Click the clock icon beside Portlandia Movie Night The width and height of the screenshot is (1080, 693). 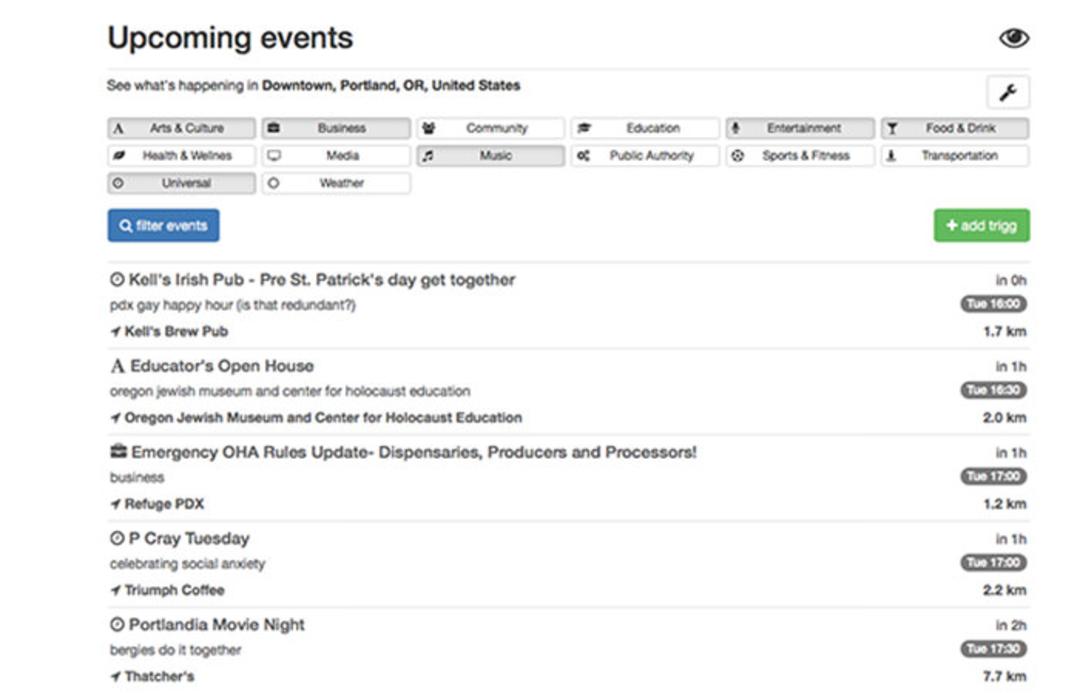(117, 624)
